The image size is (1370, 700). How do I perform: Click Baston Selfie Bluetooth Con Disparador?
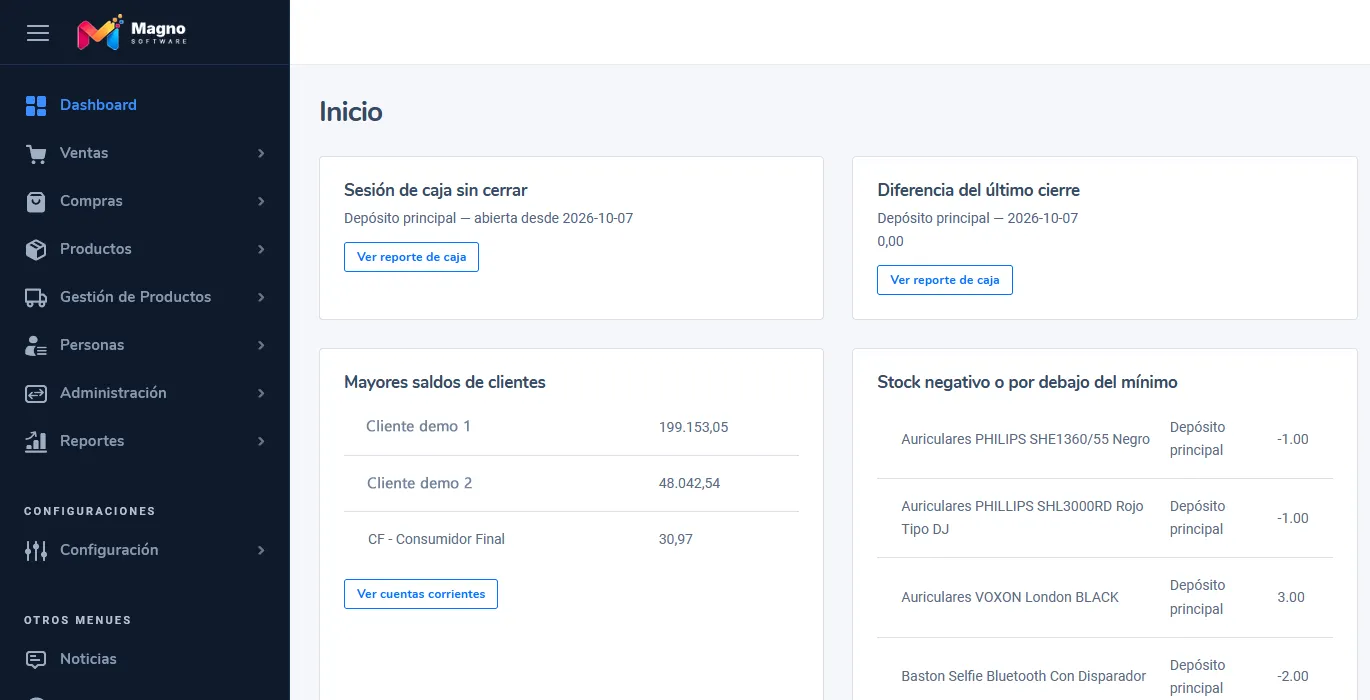pos(1023,676)
